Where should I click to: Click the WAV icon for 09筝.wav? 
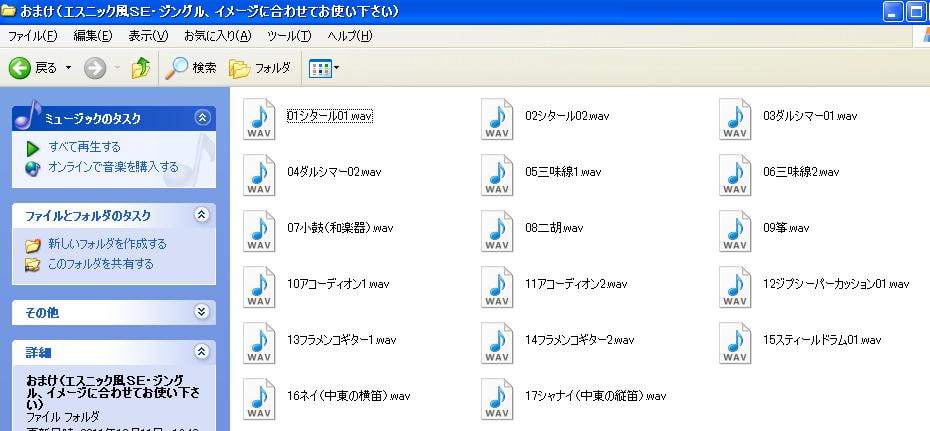[x=735, y=231]
